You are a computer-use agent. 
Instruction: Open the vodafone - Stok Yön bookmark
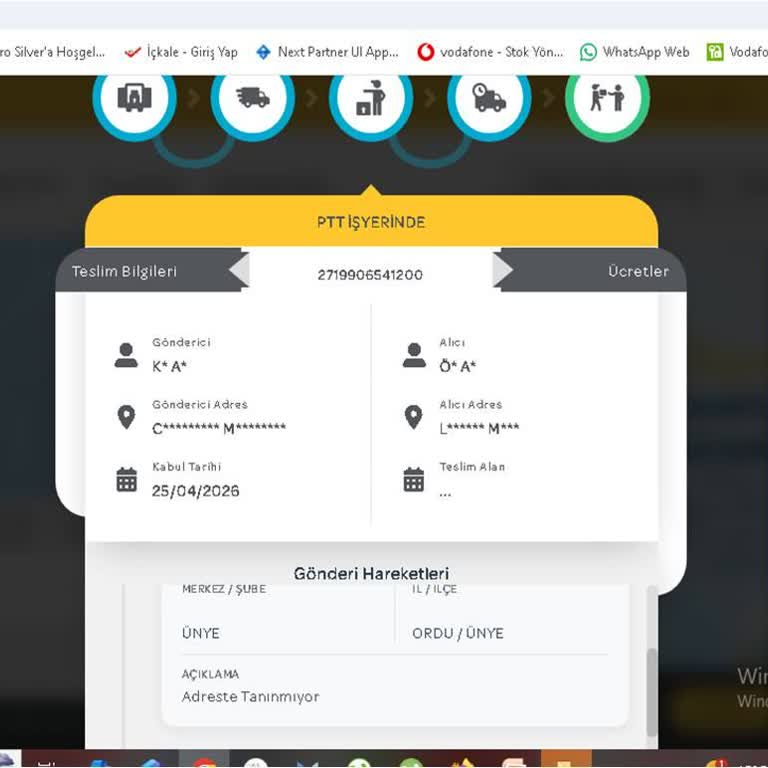click(x=490, y=52)
